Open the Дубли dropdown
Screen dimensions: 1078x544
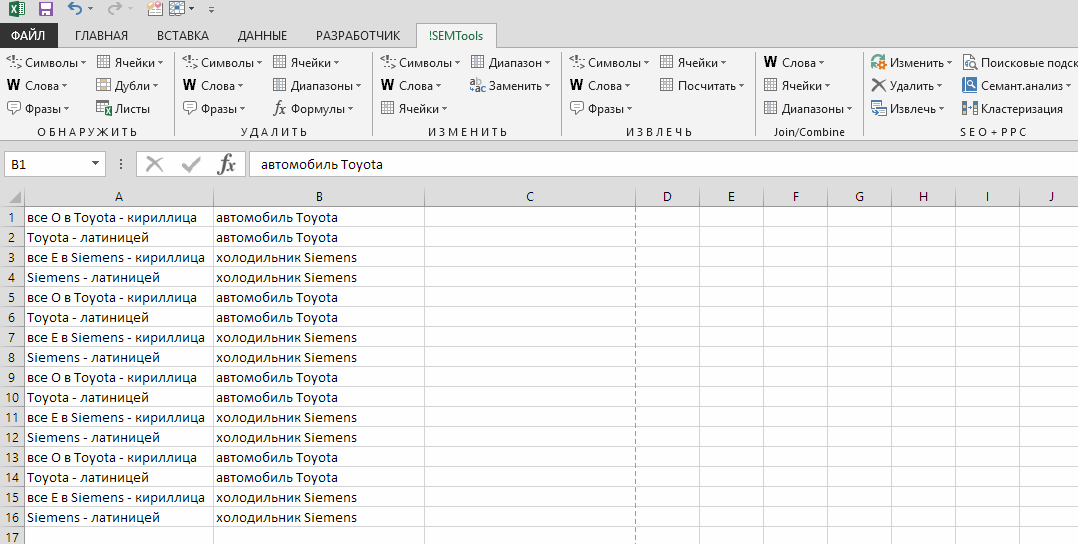point(127,85)
